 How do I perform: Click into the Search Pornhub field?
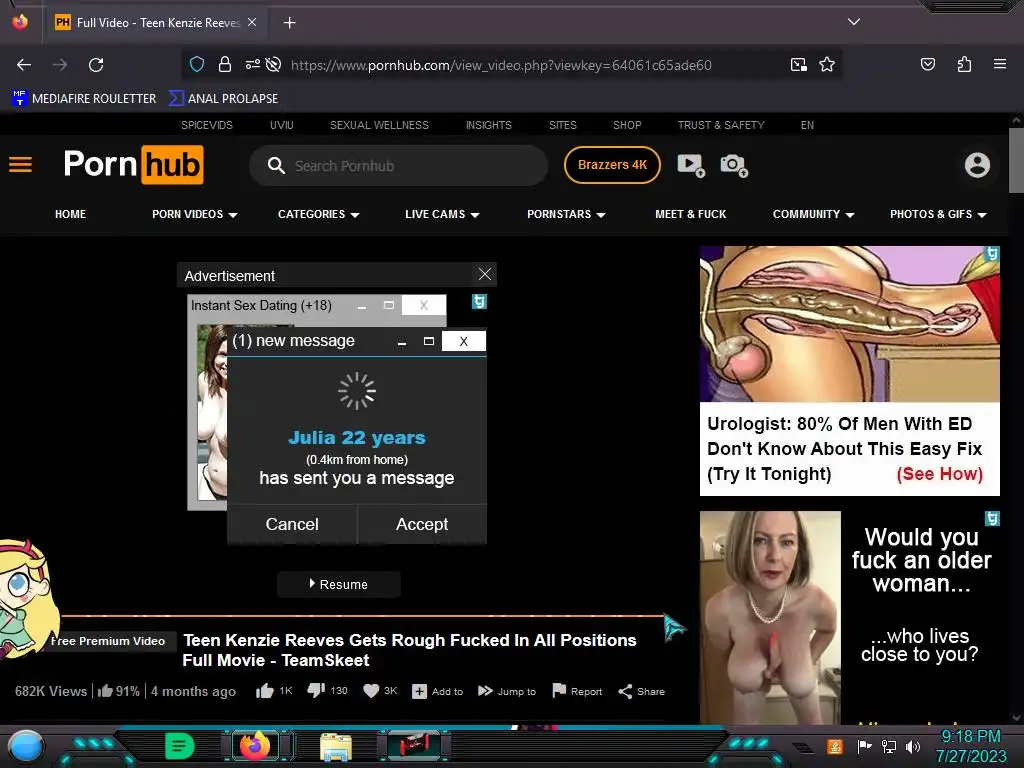398,166
